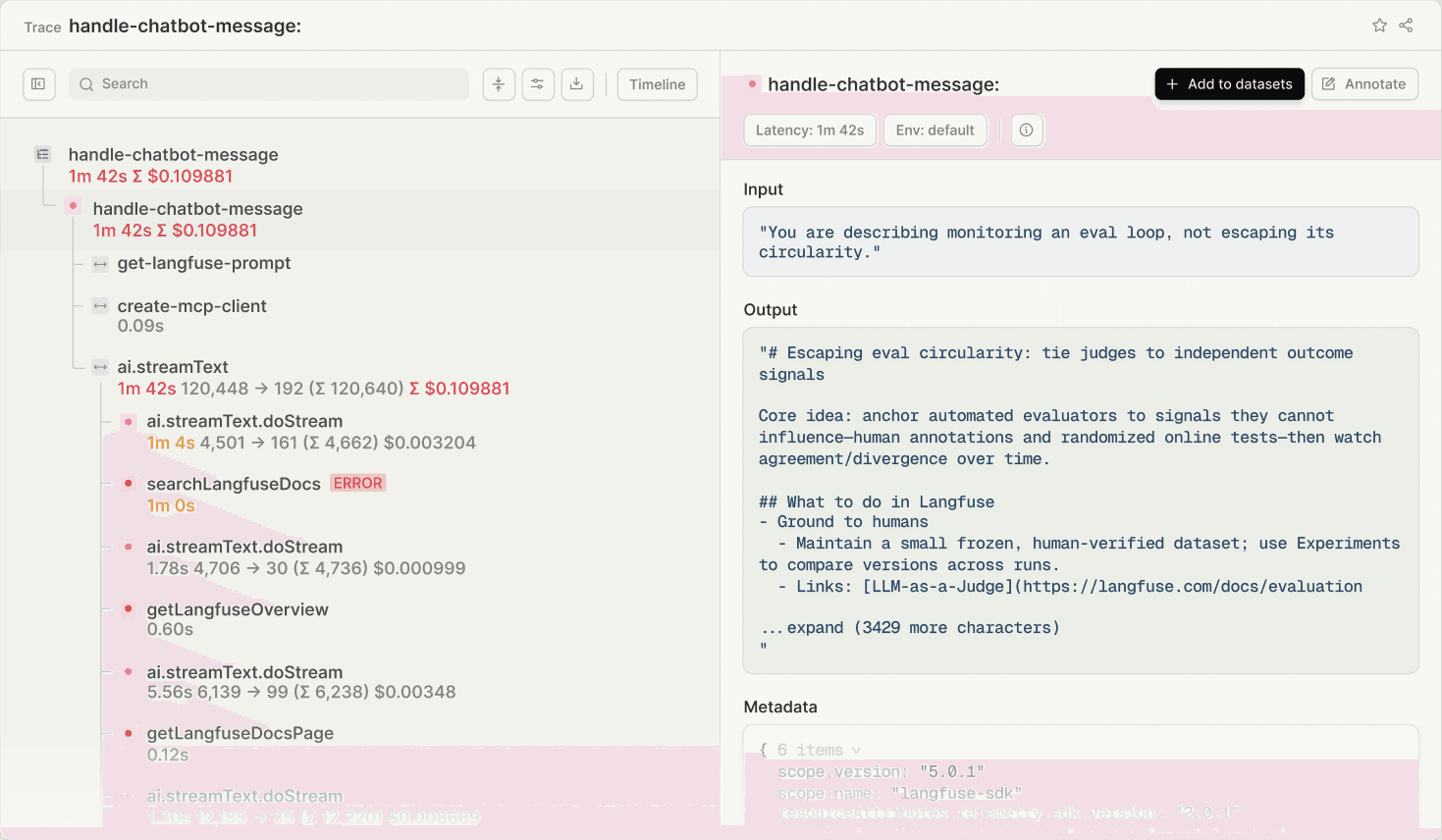Add observation to datasets
This screenshot has height=840, width=1442.
pos(1230,84)
